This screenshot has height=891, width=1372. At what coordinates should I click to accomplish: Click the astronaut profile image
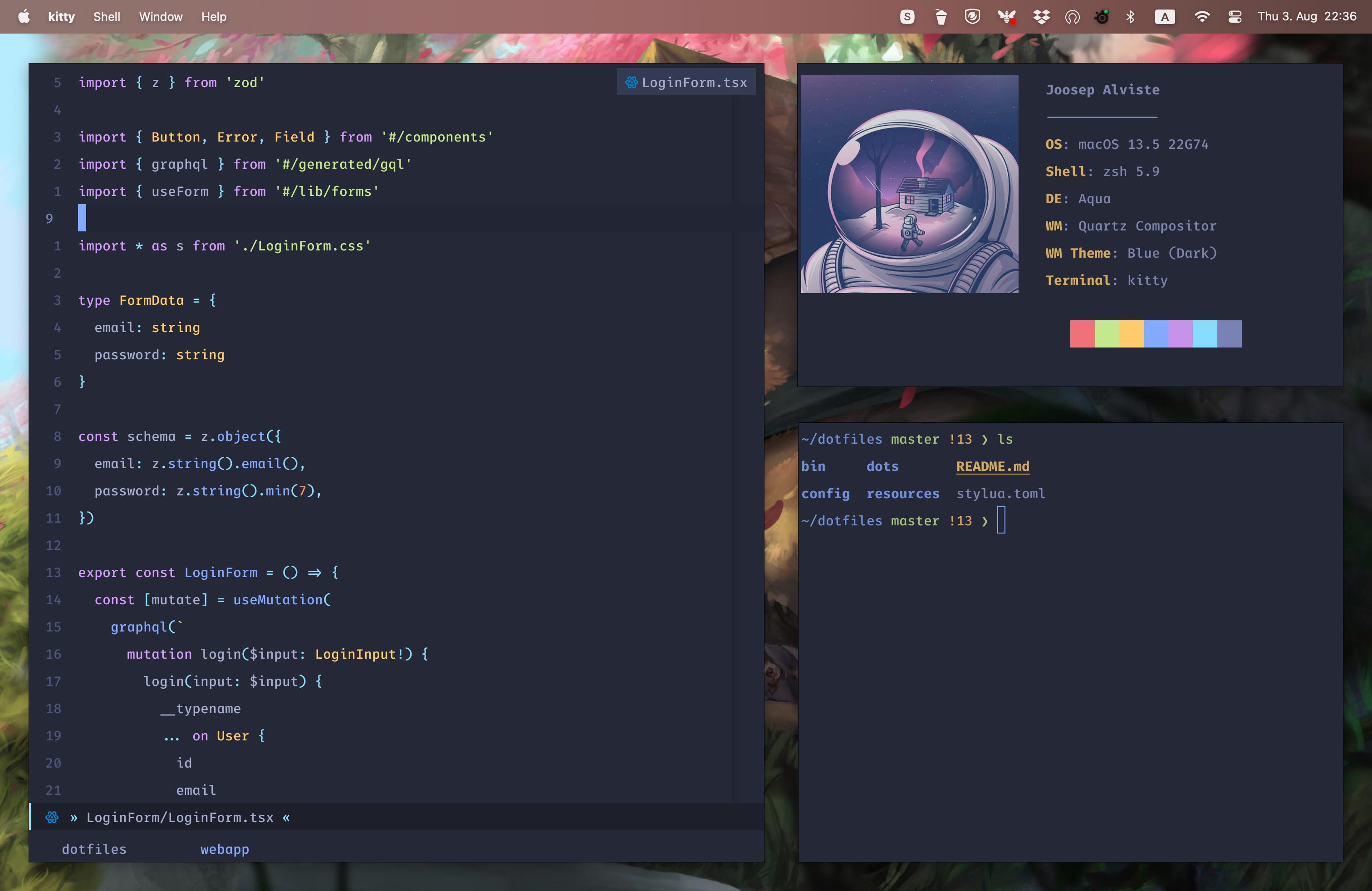point(909,184)
